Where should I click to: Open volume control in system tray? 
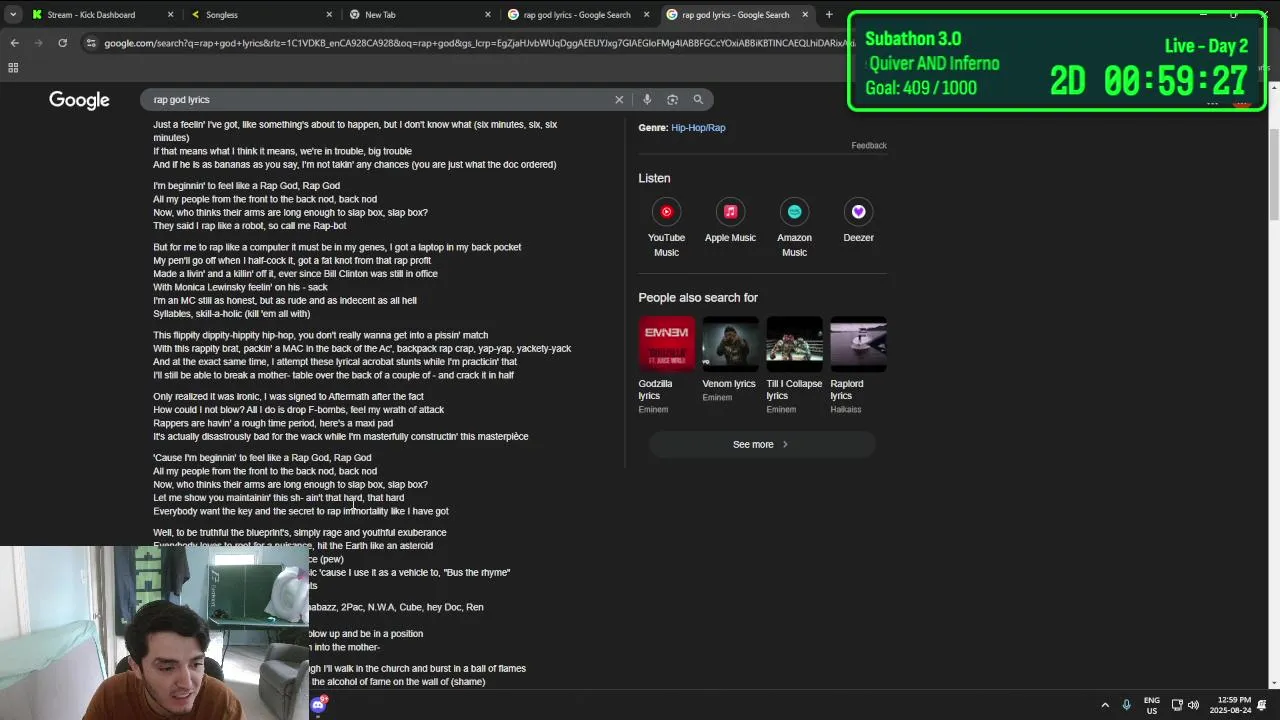[x=1193, y=705]
